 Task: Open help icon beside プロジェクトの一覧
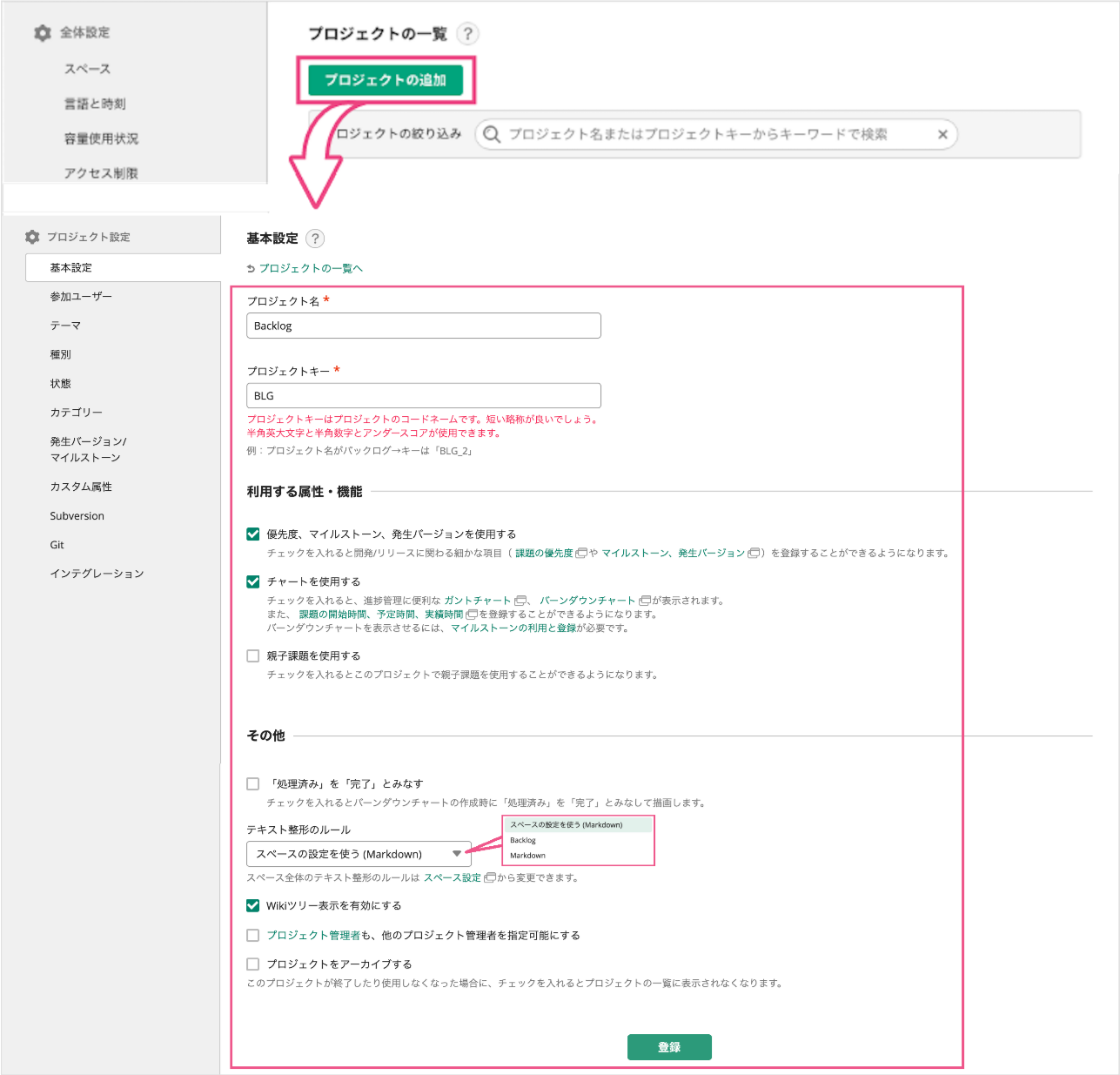coord(468,34)
